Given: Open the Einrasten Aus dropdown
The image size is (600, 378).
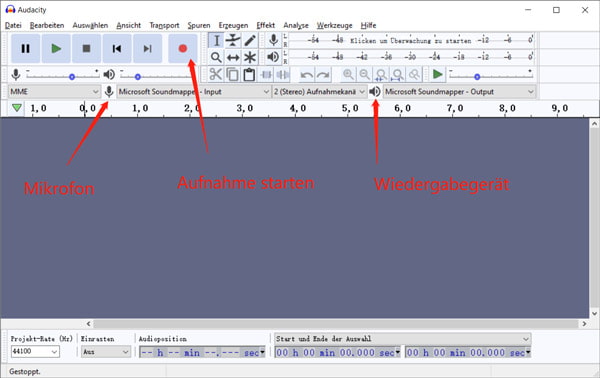Looking at the screenshot, I should click(x=106, y=352).
